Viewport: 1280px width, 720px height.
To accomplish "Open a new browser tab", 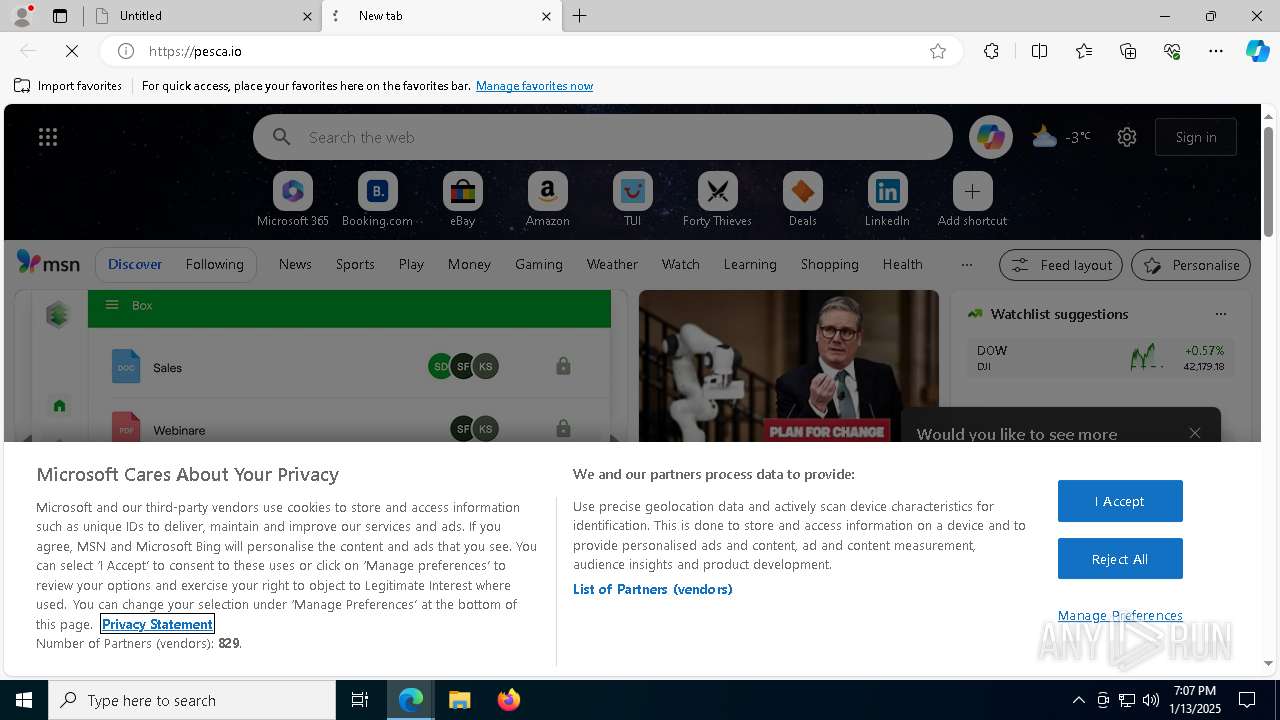I will (579, 16).
